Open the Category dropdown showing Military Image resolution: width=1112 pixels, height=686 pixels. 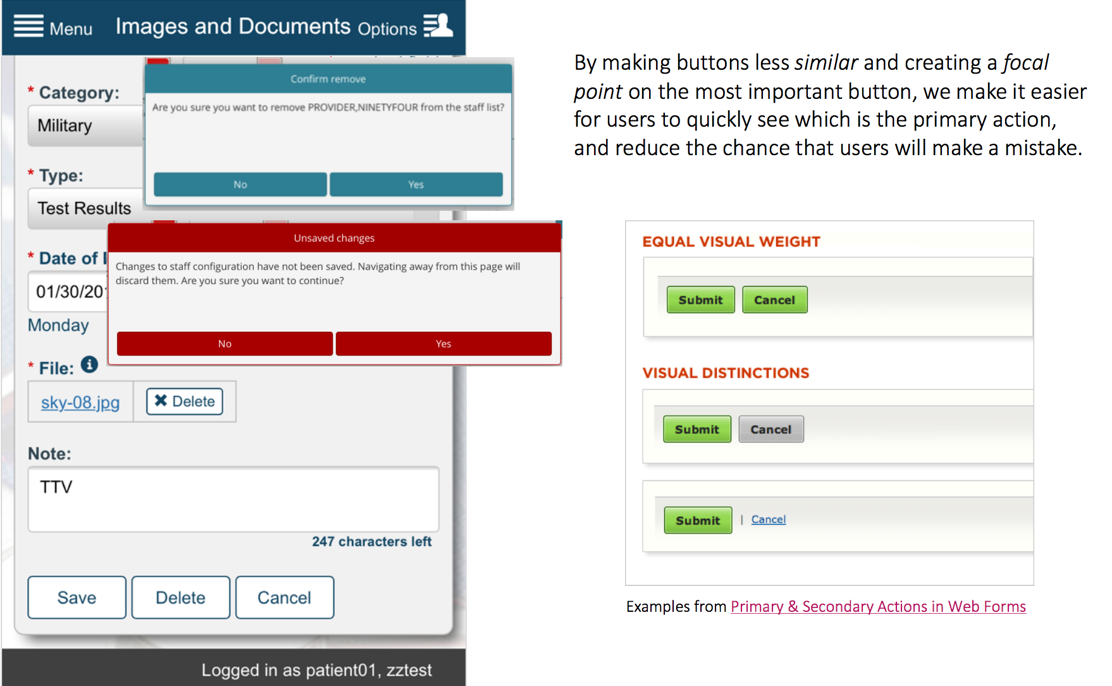pyautogui.click(x=86, y=126)
